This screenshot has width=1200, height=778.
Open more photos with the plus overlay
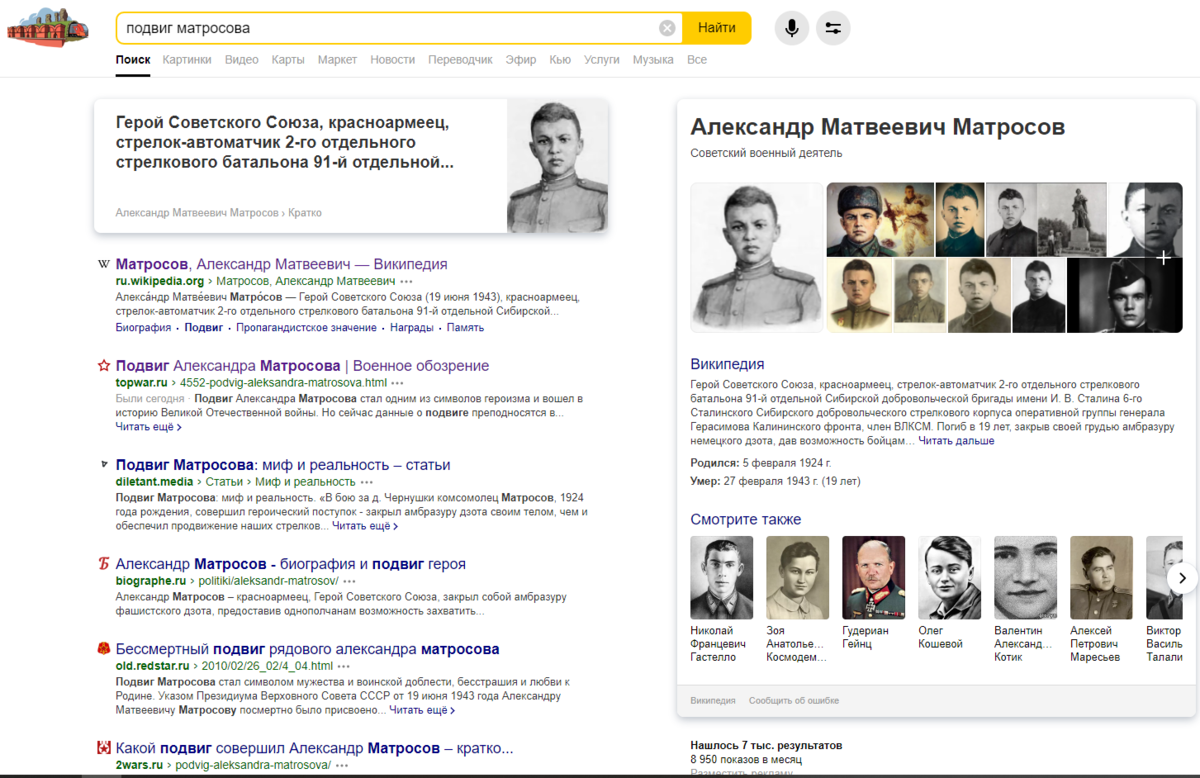click(x=1163, y=258)
